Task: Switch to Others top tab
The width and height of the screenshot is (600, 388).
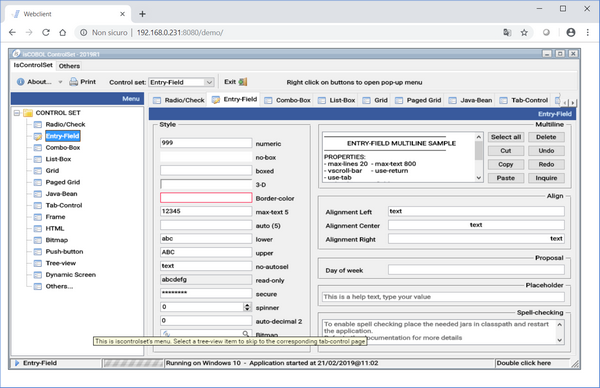Action: [x=69, y=66]
